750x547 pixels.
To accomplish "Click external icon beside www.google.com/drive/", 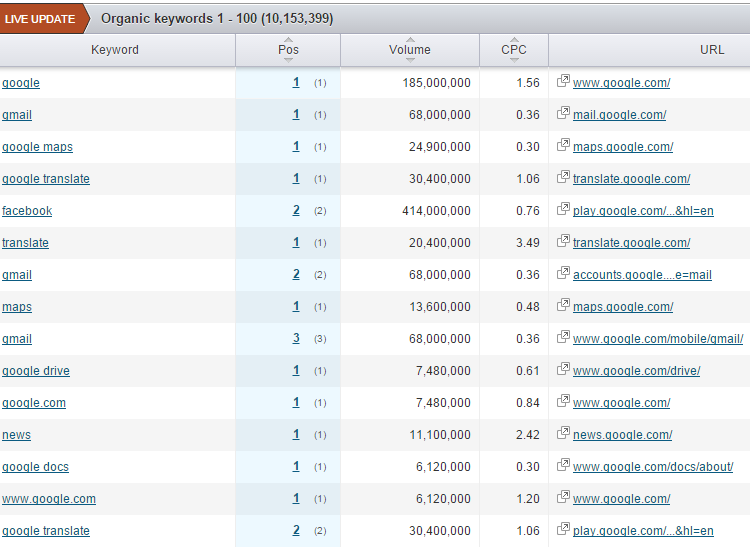I will click(x=563, y=369).
